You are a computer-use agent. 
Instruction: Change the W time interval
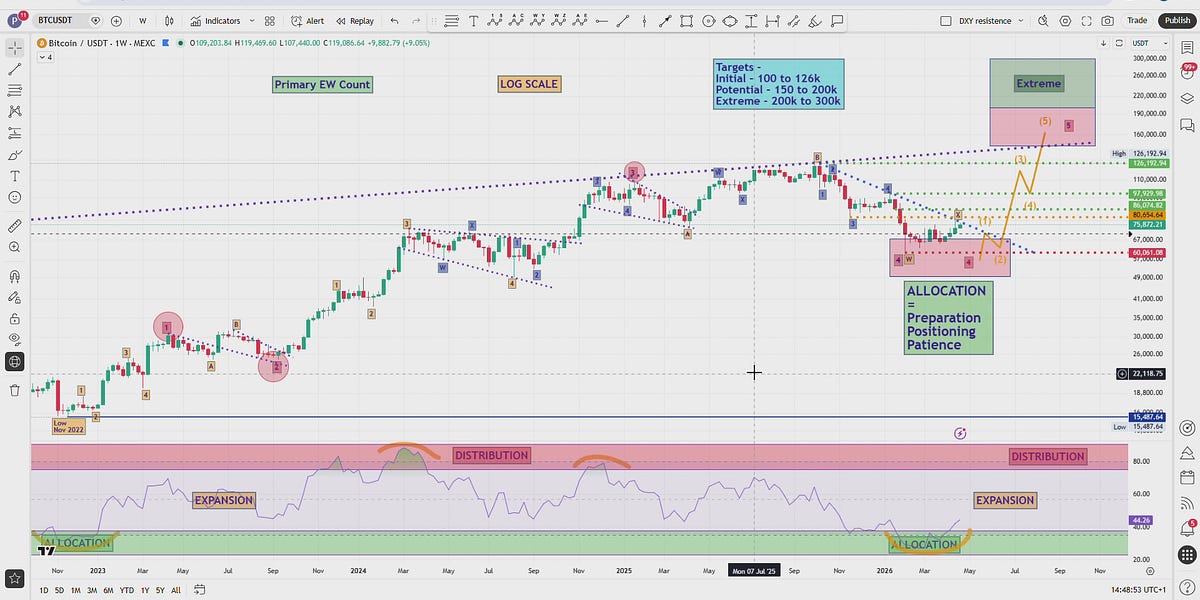click(143, 20)
